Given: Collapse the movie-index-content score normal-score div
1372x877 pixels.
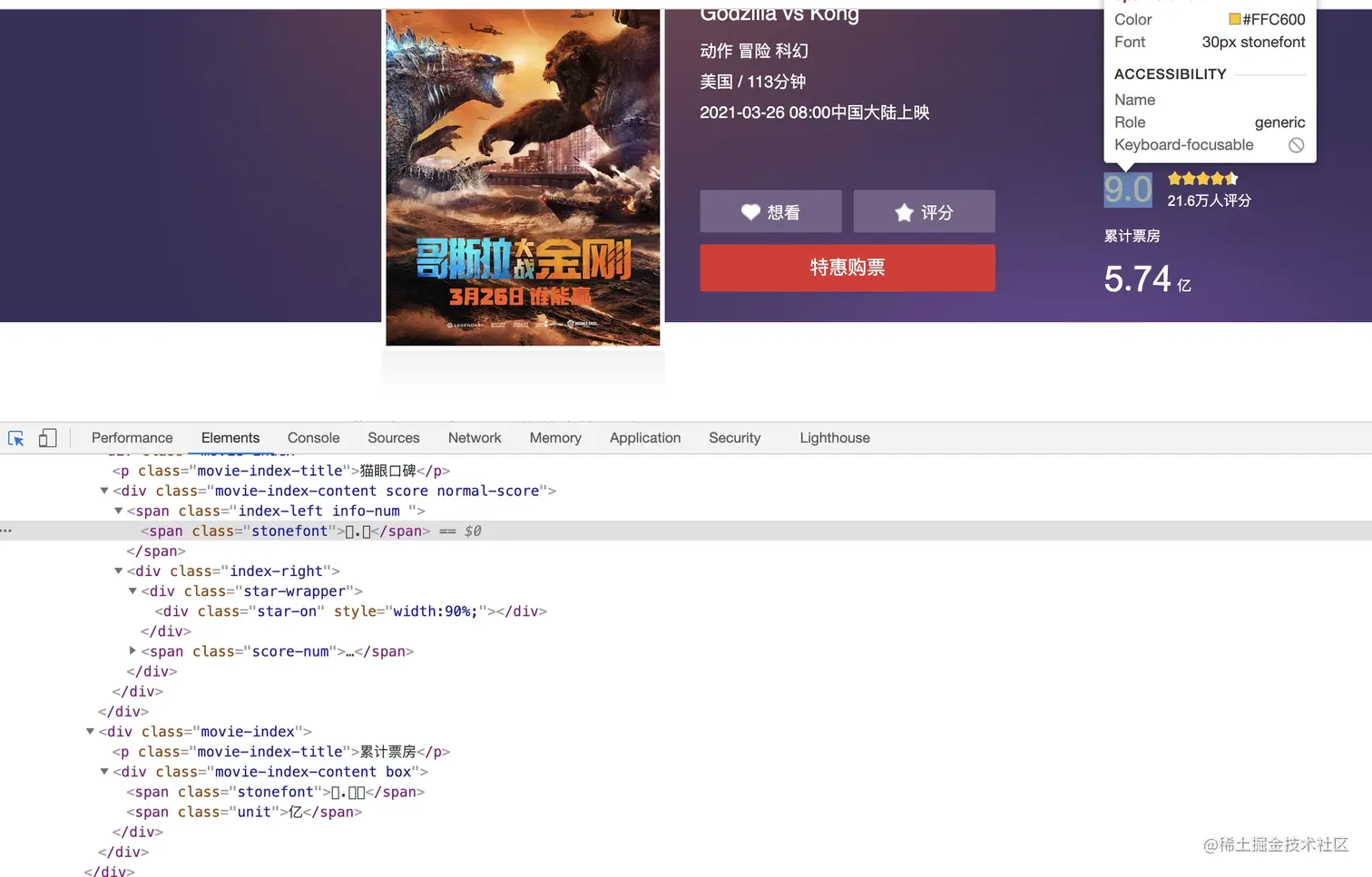Looking at the screenshot, I should [104, 491].
